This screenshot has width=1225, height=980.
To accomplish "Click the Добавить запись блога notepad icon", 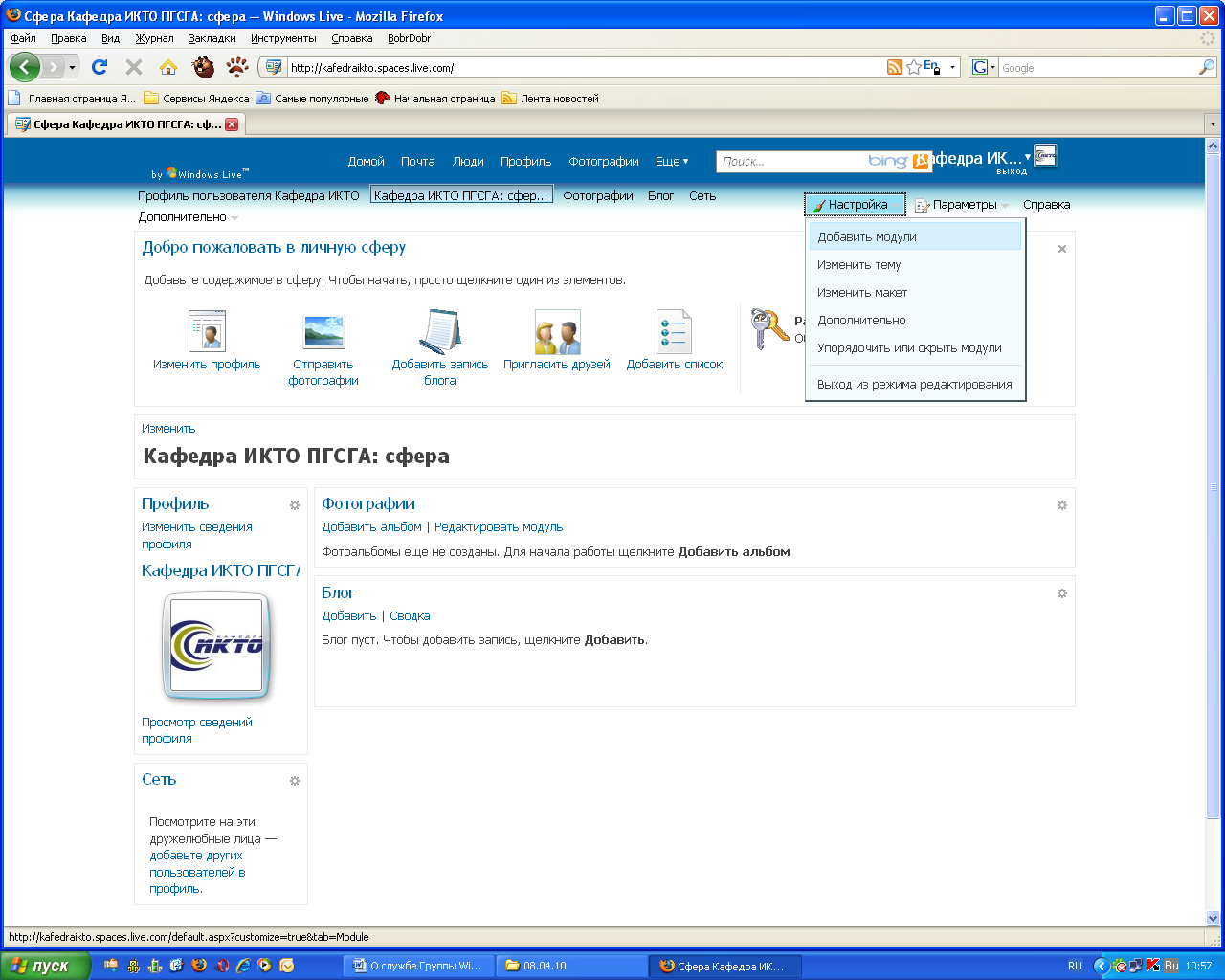I will [440, 331].
